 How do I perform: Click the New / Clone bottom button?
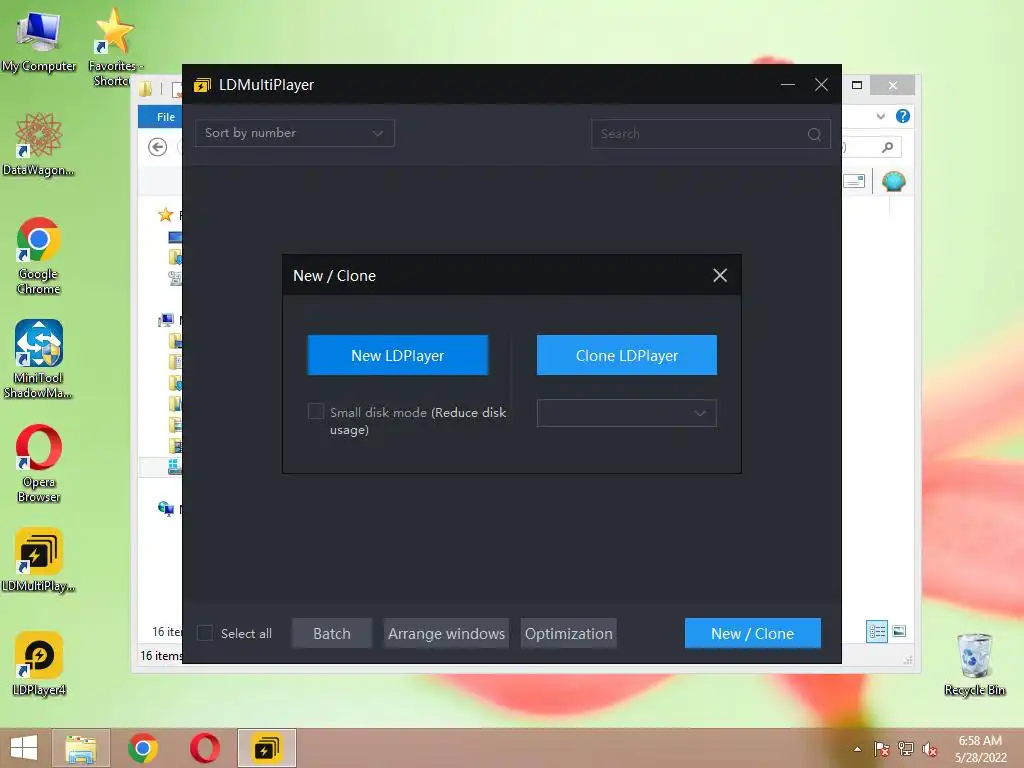[x=752, y=633]
